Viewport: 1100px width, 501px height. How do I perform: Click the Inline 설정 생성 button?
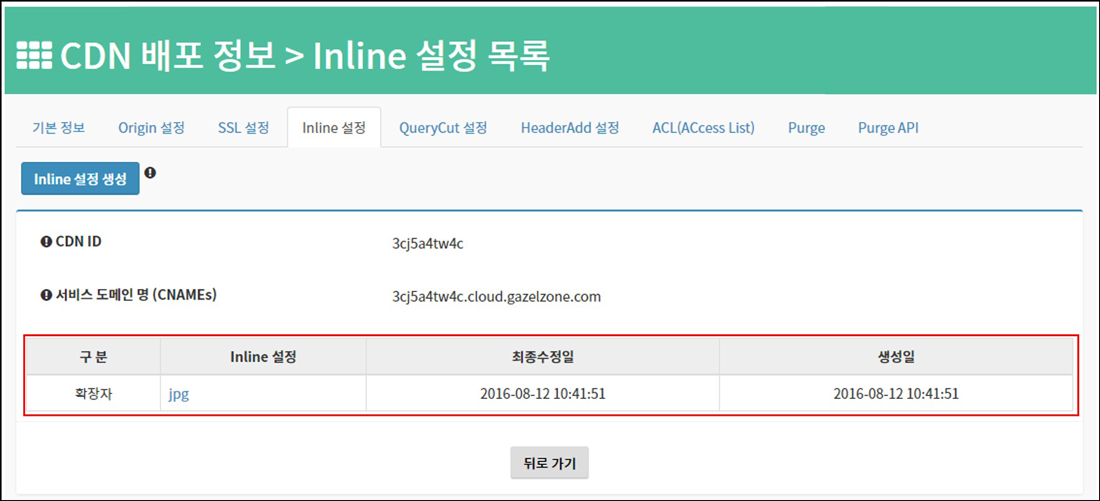(x=80, y=179)
